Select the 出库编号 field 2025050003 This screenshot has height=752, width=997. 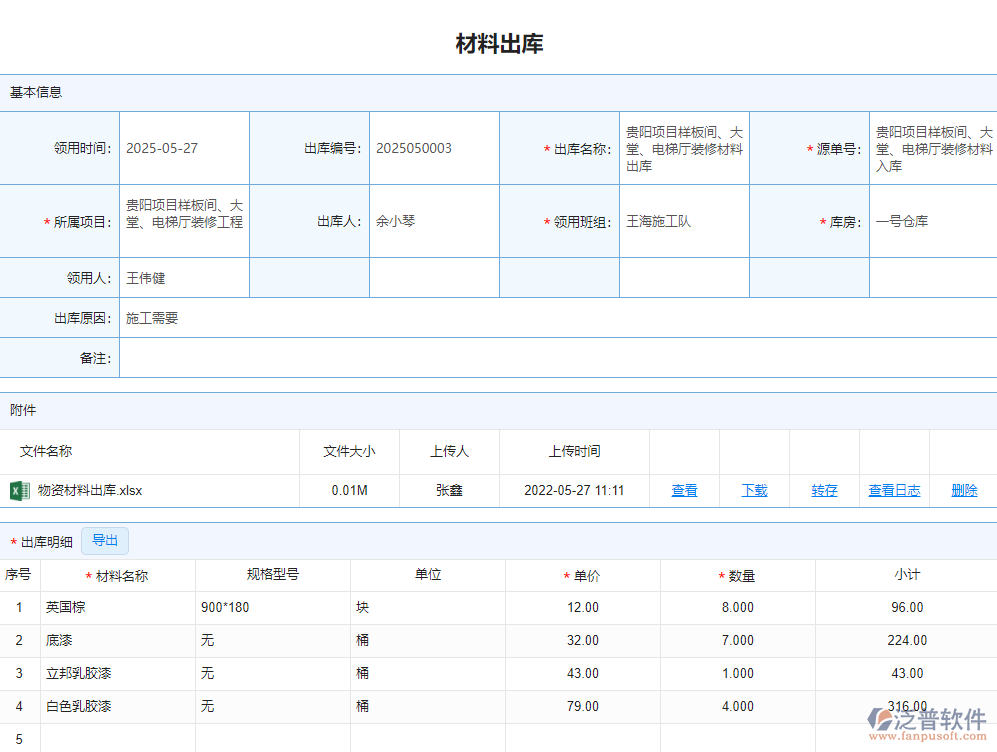(x=434, y=148)
